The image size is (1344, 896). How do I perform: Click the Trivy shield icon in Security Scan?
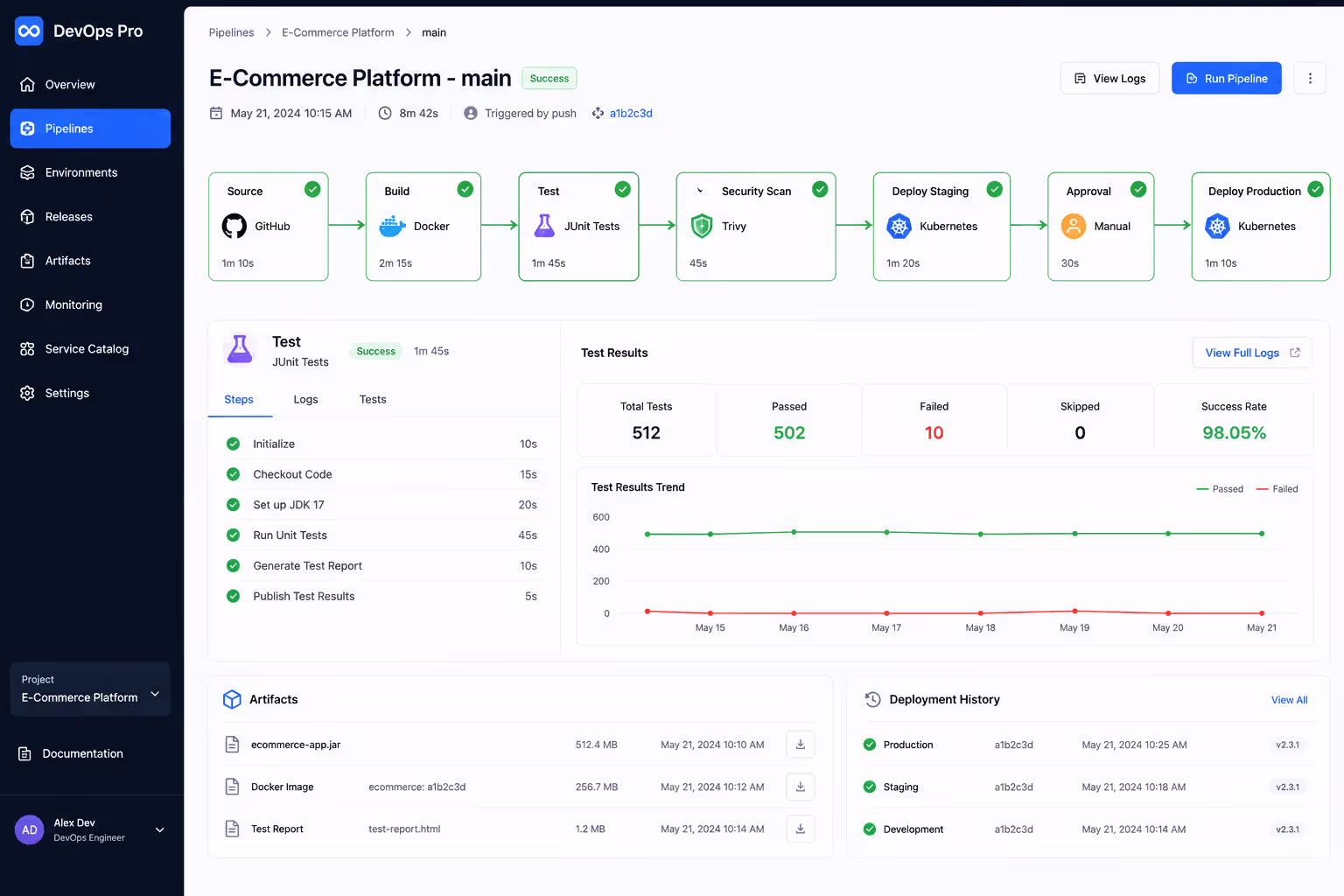pyautogui.click(x=702, y=226)
